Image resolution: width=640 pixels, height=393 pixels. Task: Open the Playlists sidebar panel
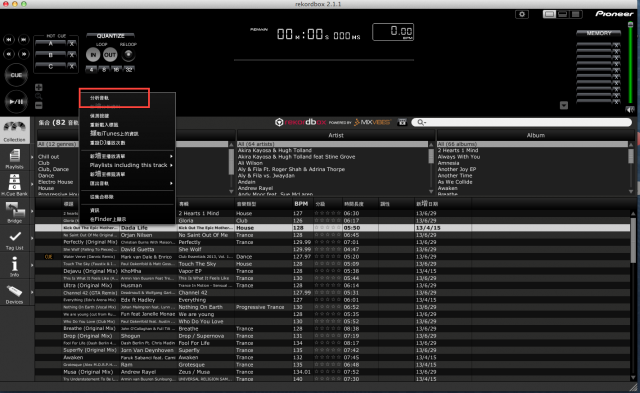[x=15, y=158]
